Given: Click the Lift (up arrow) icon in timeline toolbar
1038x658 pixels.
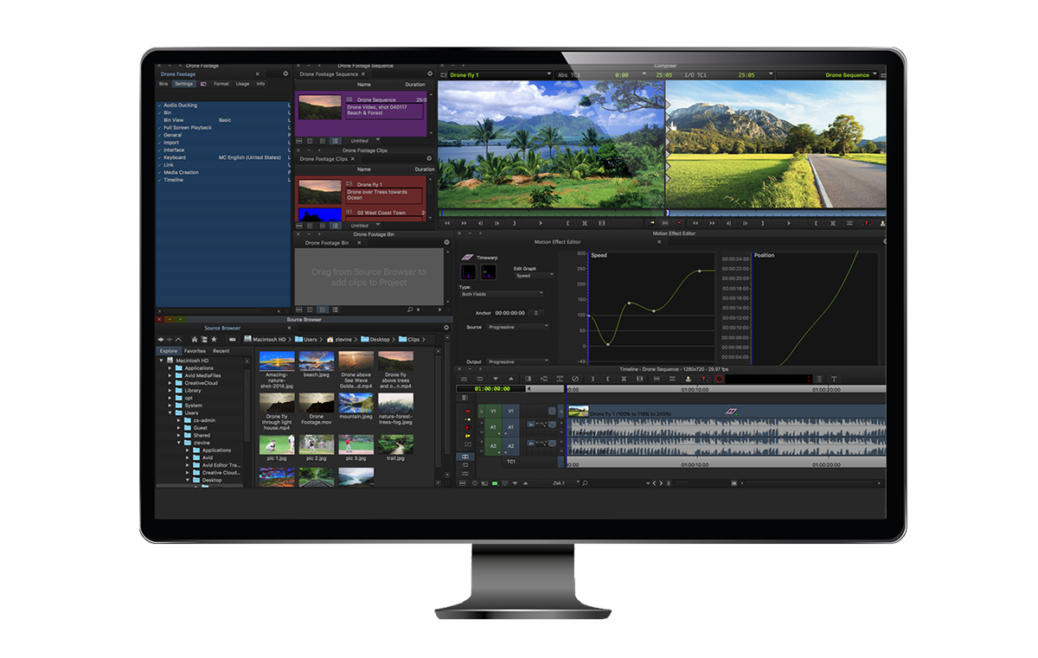Looking at the screenshot, I should click(x=510, y=379).
